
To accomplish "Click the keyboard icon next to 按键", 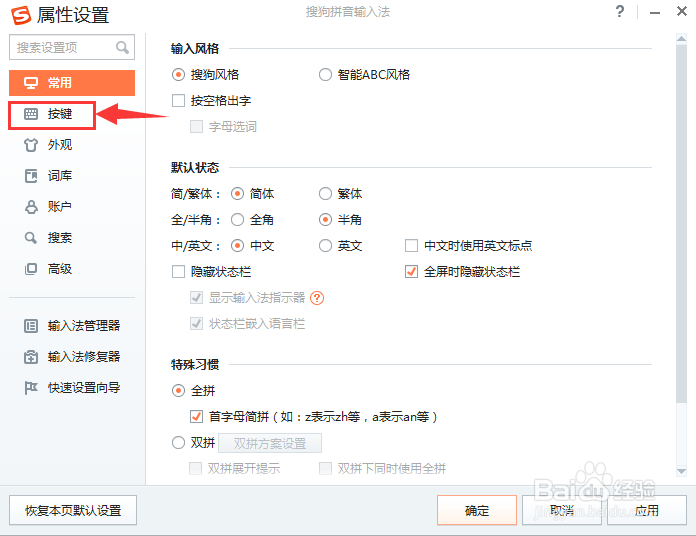I will pos(31,114).
